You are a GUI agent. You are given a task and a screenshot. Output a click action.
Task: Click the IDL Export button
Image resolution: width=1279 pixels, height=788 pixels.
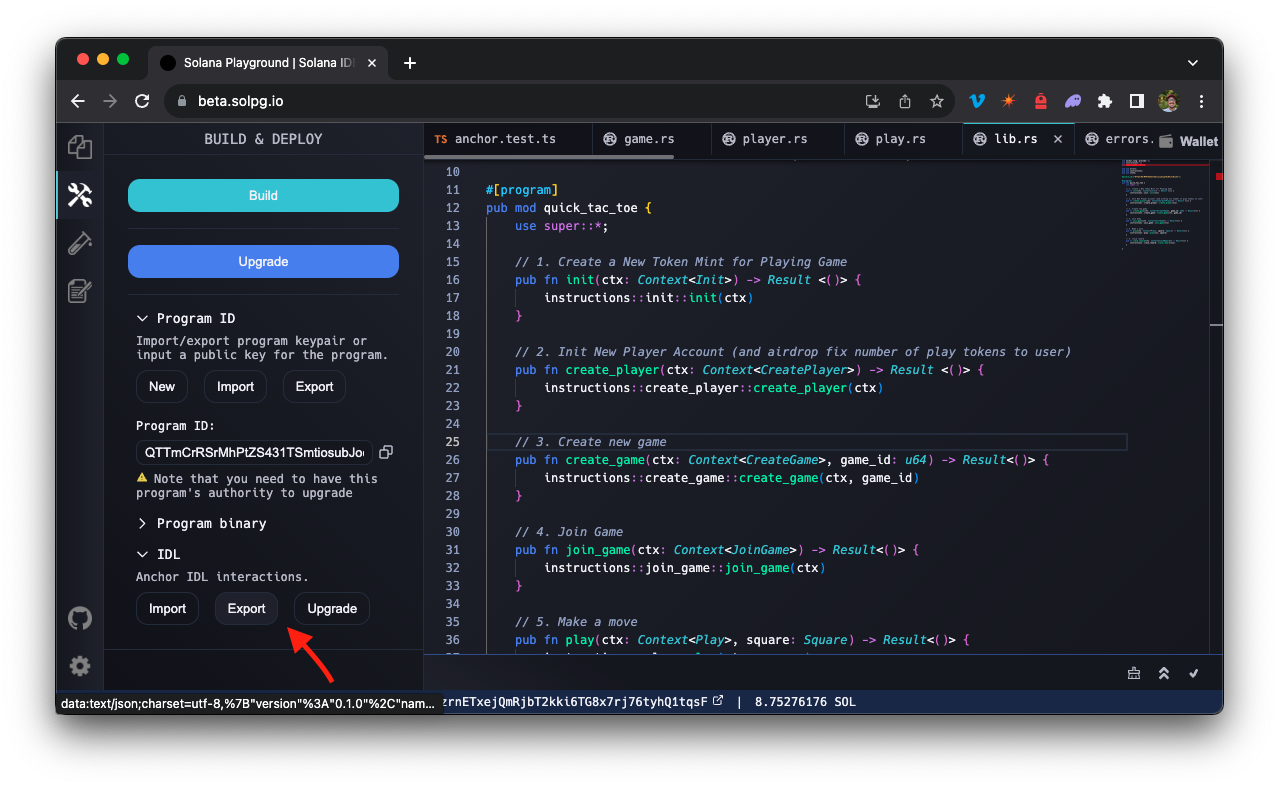coord(246,609)
